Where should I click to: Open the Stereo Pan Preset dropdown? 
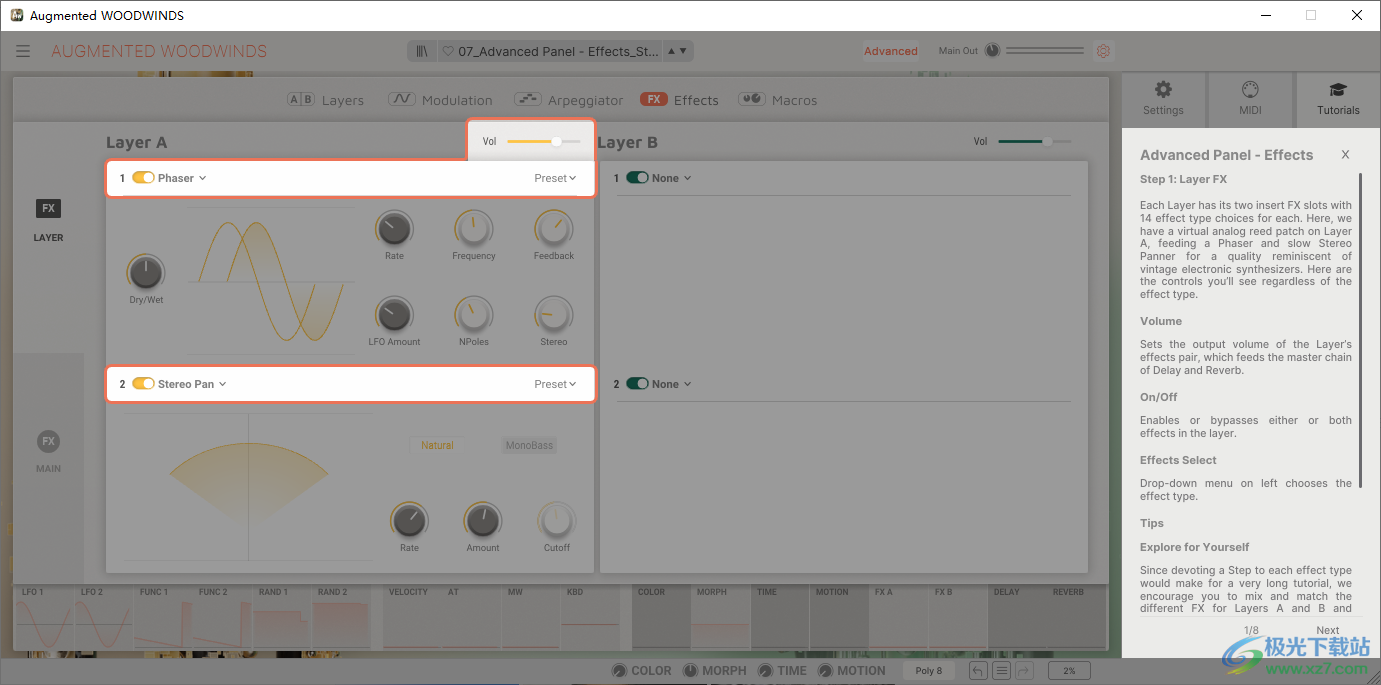pos(555,384)
